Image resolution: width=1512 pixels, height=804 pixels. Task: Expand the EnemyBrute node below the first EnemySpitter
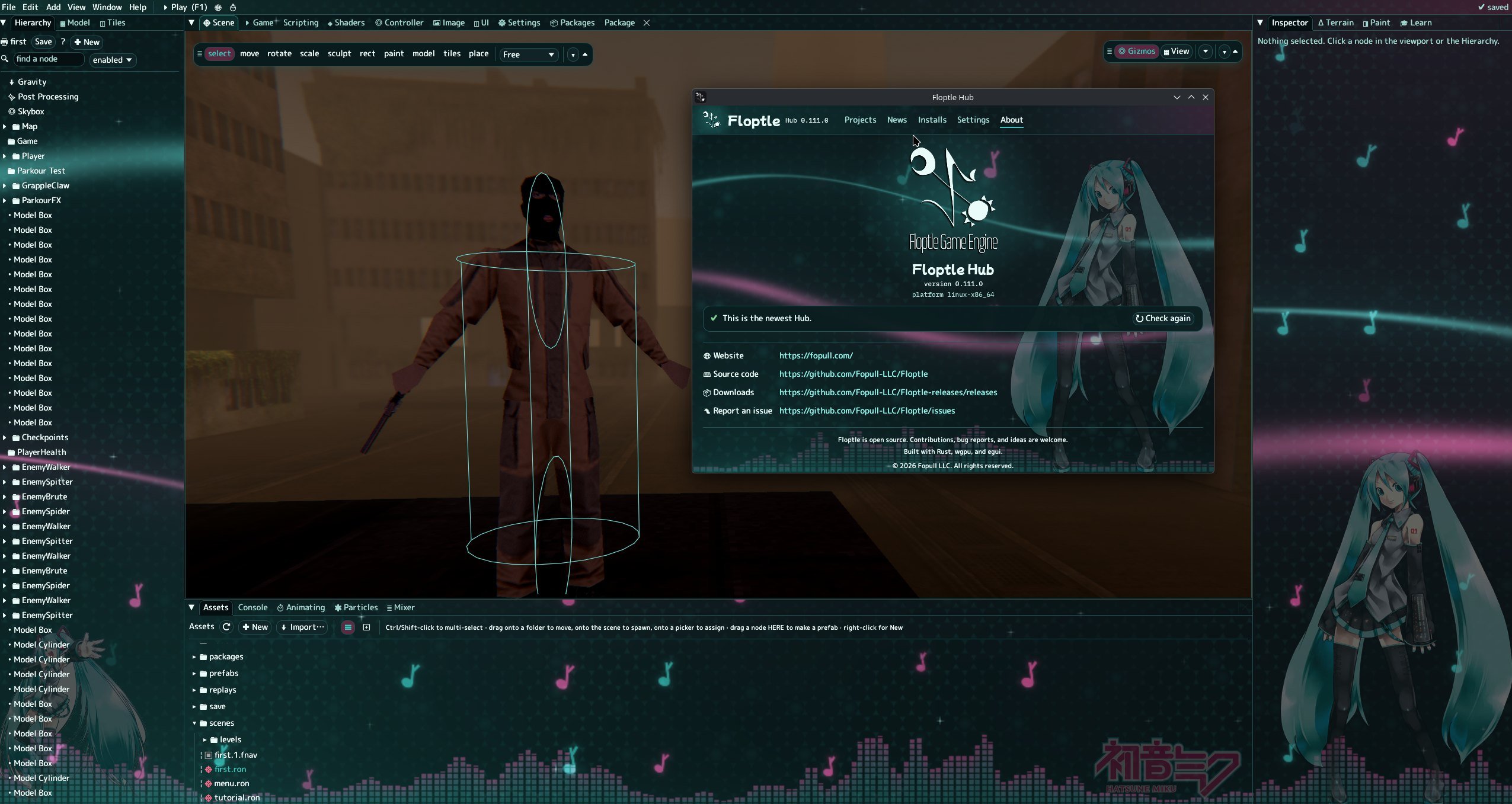tap(5, 497)
